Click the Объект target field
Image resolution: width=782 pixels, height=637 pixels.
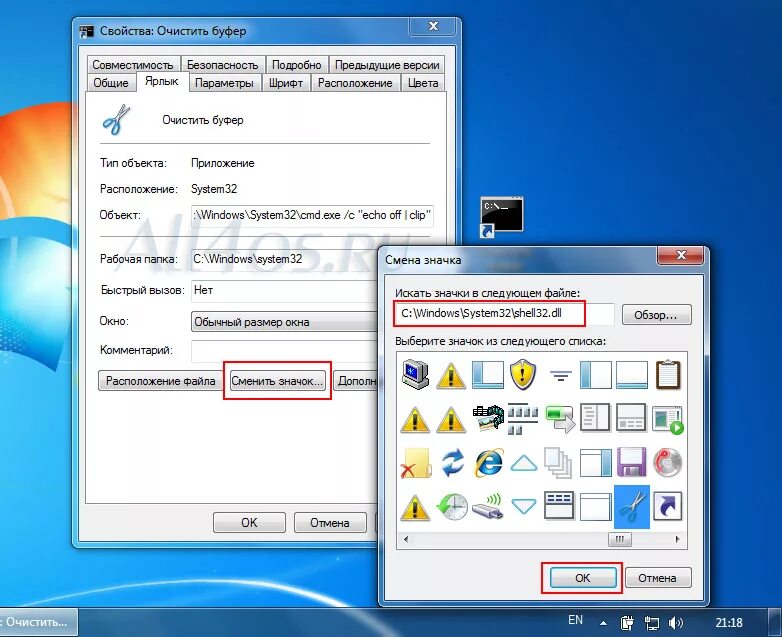click(312, 215)
